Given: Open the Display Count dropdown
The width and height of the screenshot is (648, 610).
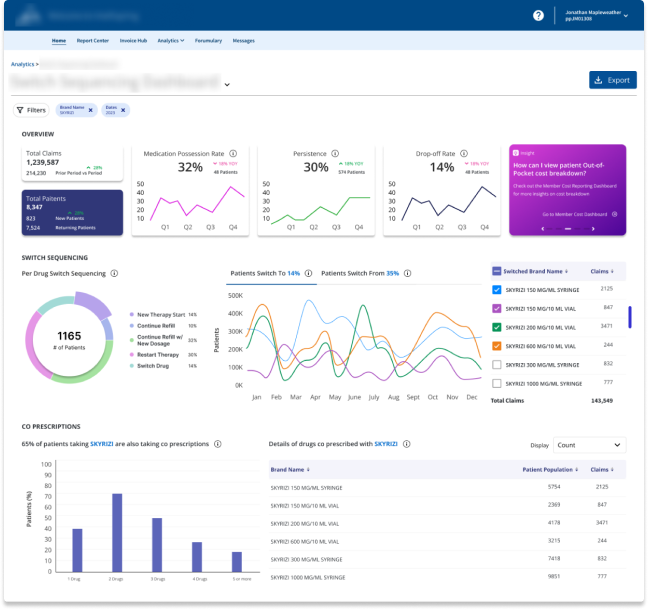Looking at the screenshot, I should 589,445.
